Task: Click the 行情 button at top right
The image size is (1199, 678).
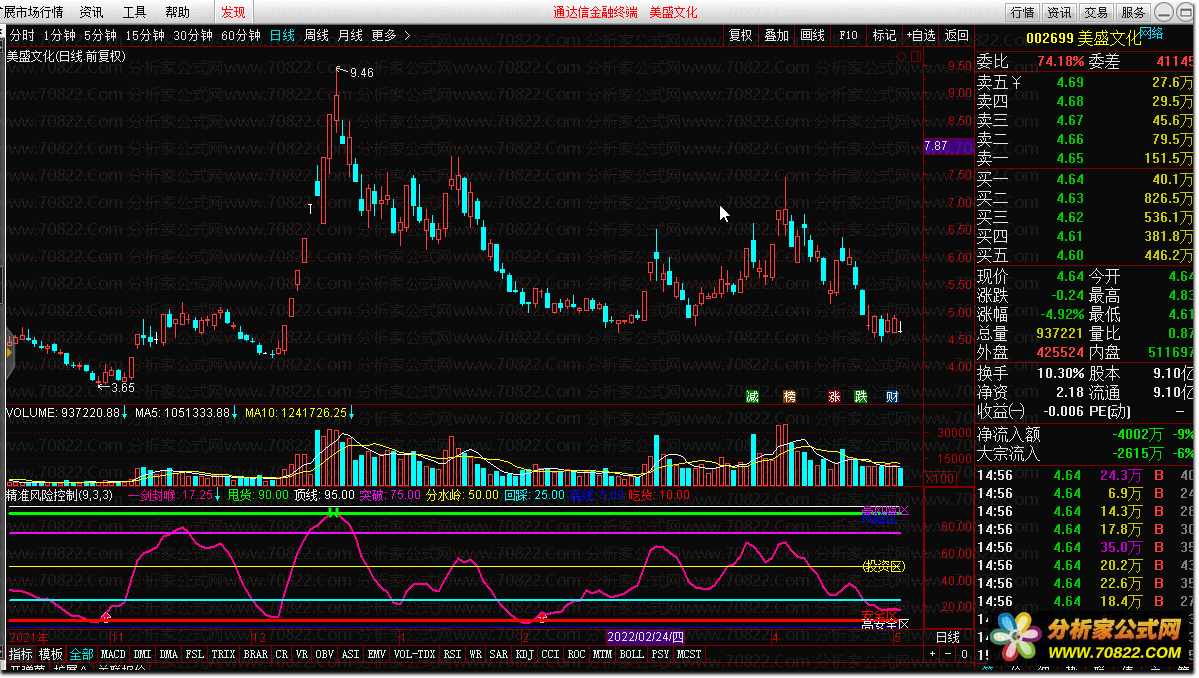Action: click(x=1022, y=12)
